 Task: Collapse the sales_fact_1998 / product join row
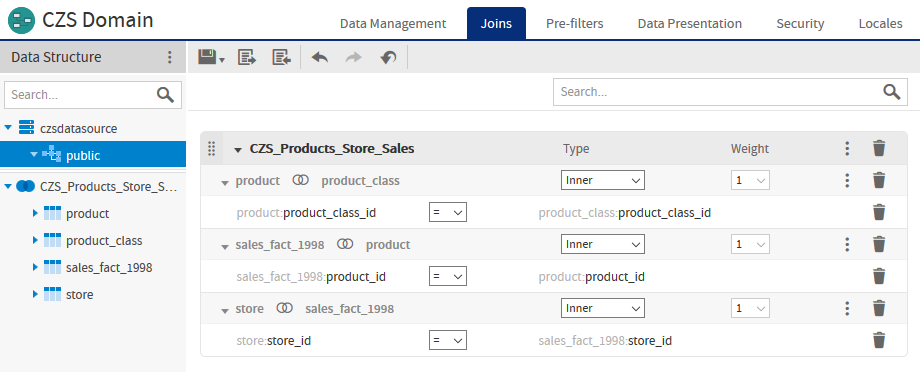(225, 246)
